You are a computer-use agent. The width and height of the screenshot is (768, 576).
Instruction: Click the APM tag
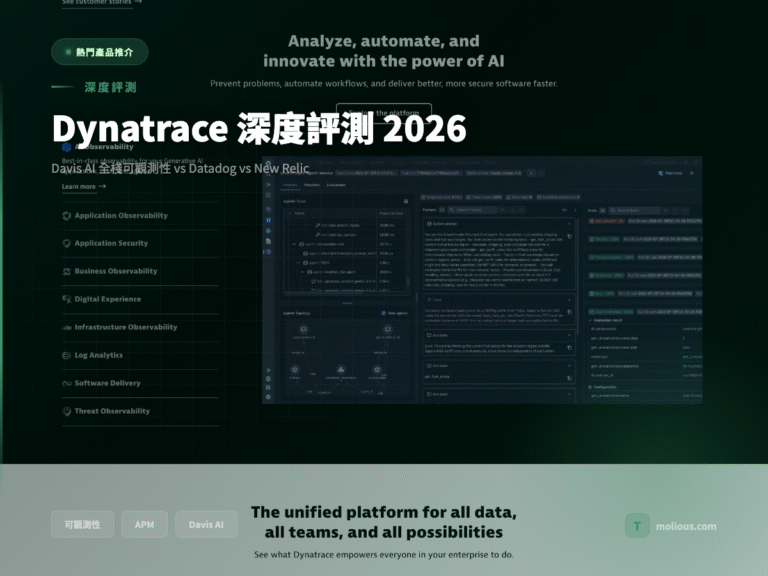pyautogui.click(x=144, y=525)
